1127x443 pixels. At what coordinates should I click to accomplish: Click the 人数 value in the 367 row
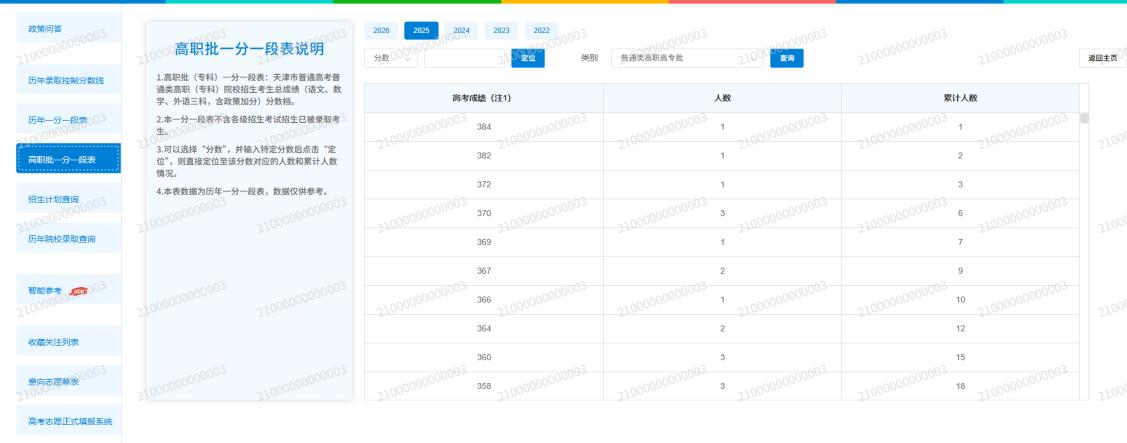coord(722,271)
